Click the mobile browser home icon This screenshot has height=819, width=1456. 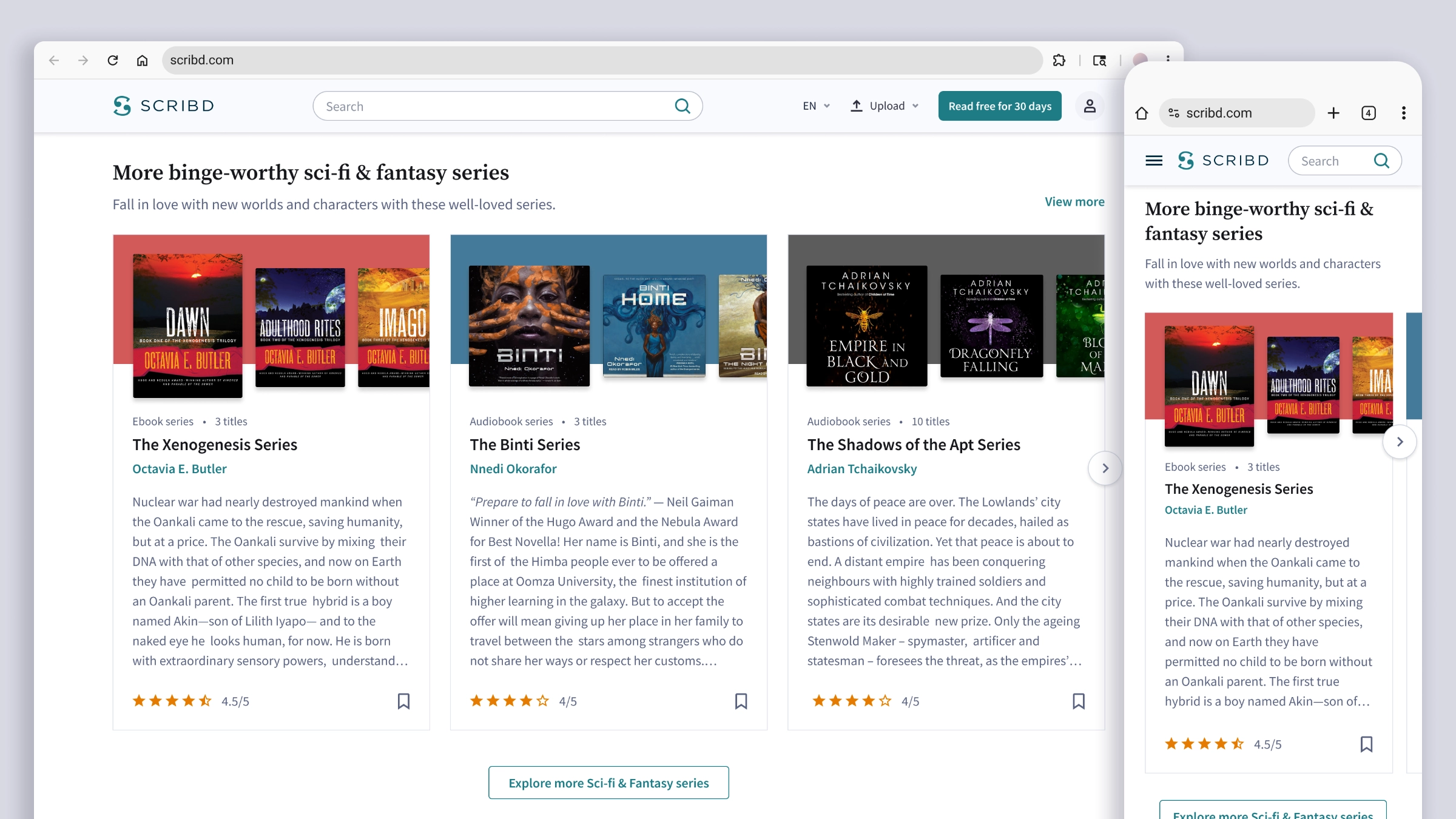point(1142,113)
